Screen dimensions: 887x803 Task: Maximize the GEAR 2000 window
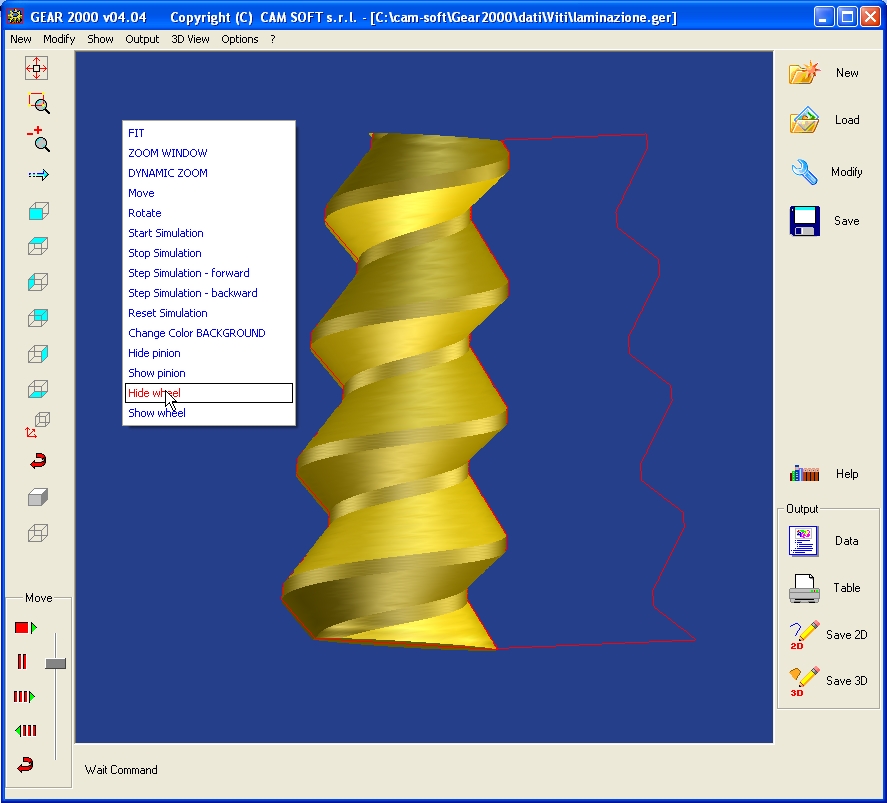tap(847, 17)
